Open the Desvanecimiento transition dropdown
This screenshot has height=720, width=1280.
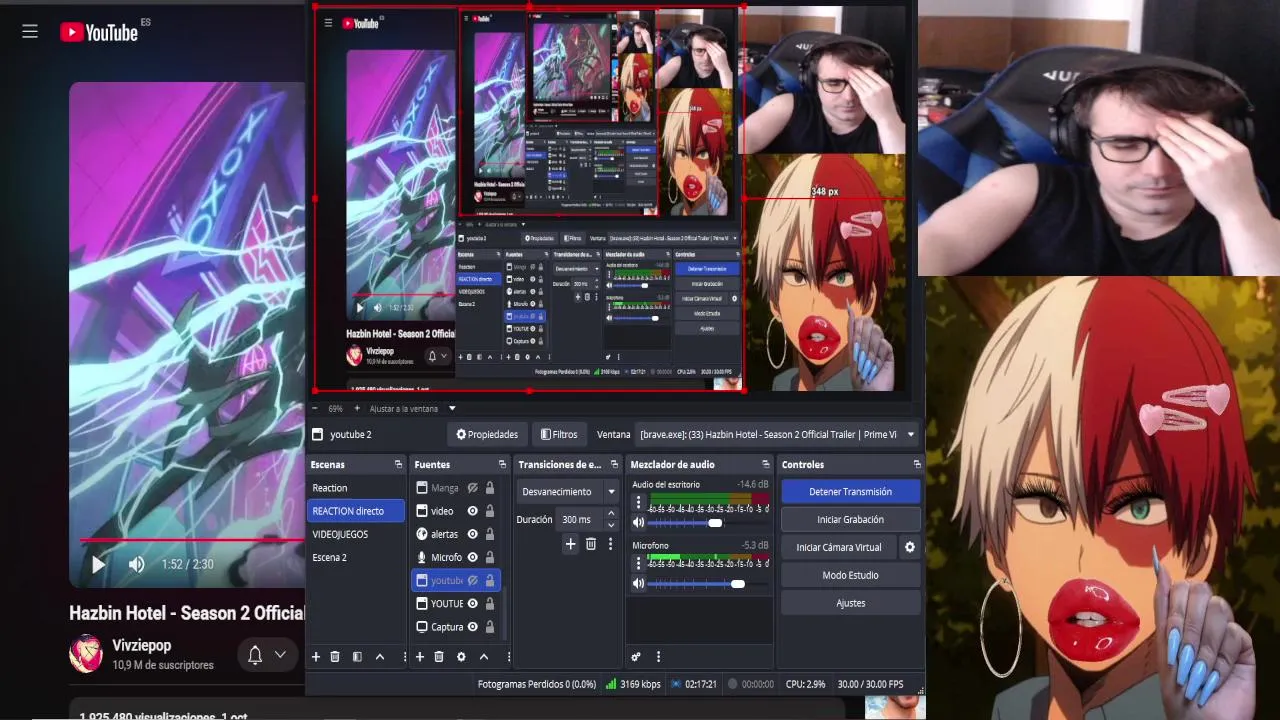[x=568, y=491]
